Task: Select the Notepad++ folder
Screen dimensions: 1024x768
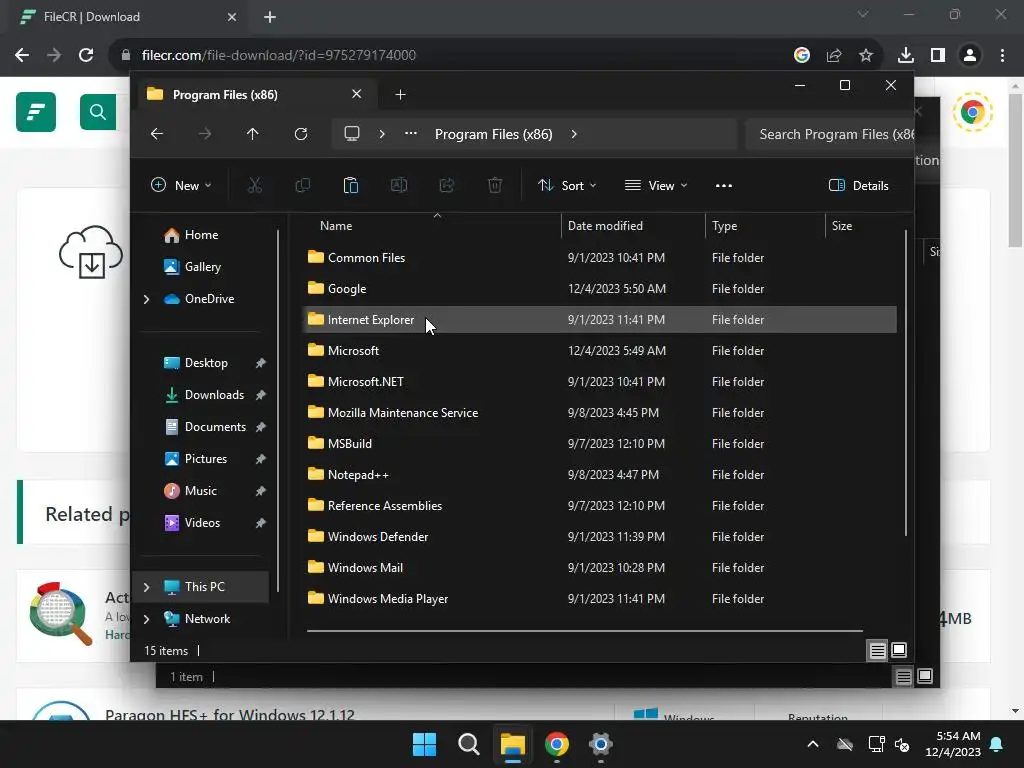Action: 600,475
